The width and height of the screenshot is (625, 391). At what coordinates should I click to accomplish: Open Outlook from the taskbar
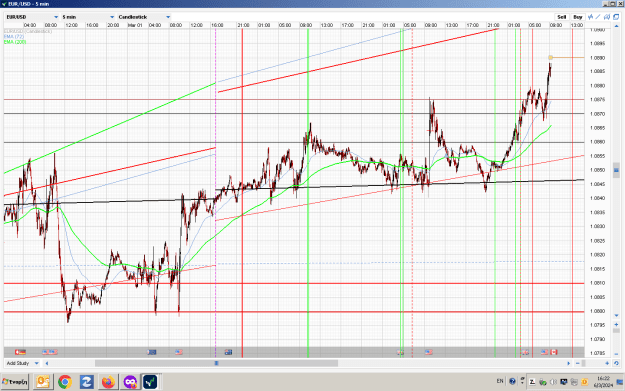click(43, 381)
